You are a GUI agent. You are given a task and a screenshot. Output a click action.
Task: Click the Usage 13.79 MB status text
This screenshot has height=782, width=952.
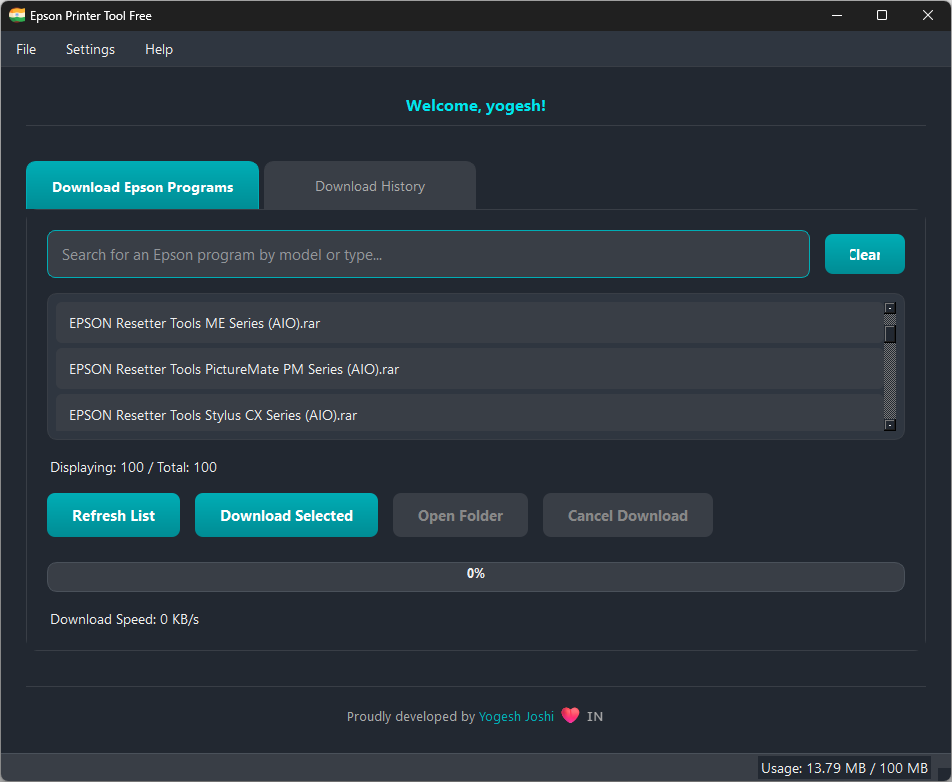[845, 768]
